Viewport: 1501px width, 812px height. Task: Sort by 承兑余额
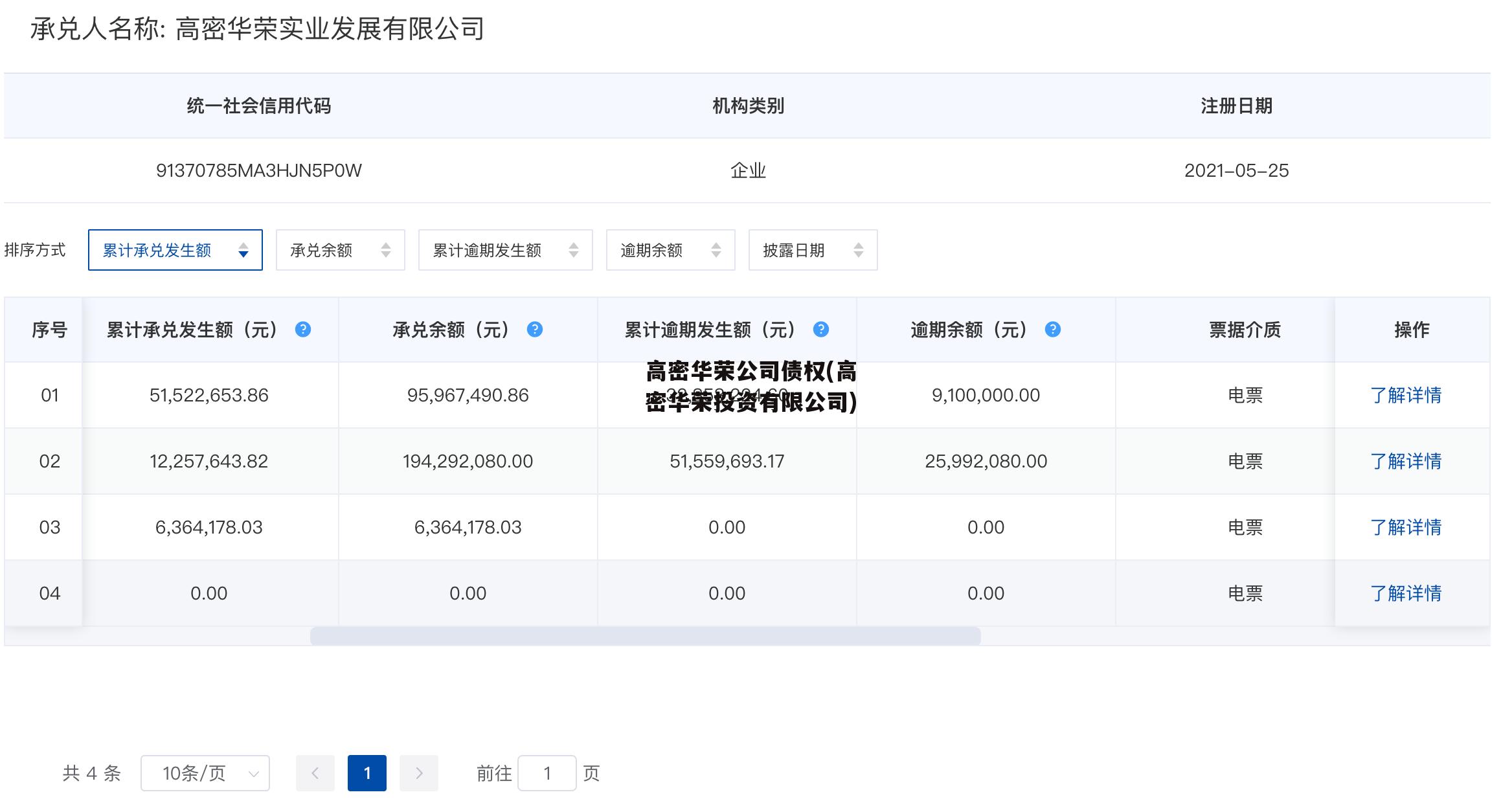pos(341,250)
